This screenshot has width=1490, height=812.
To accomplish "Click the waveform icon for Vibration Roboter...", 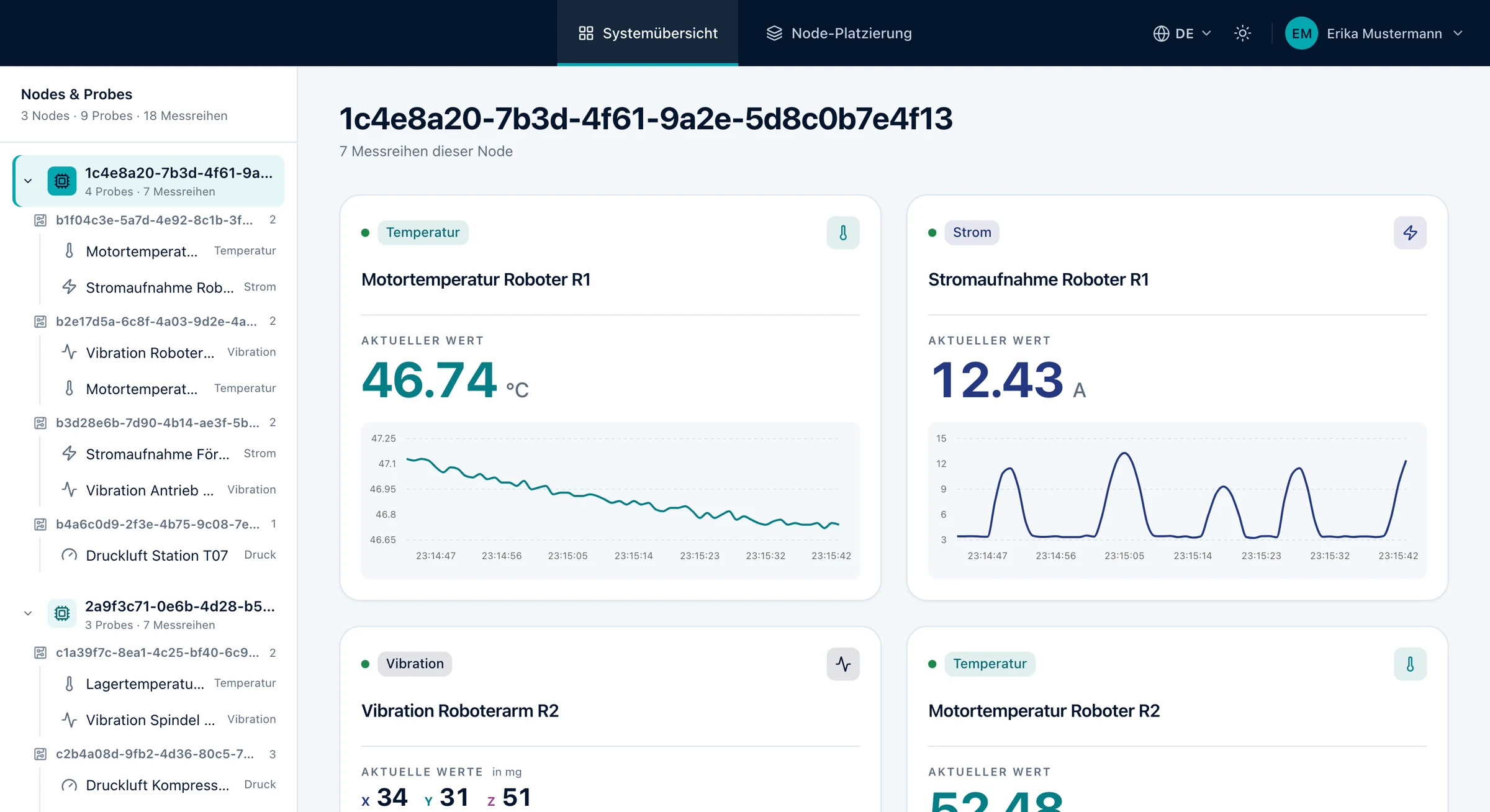I will point(70,352).
